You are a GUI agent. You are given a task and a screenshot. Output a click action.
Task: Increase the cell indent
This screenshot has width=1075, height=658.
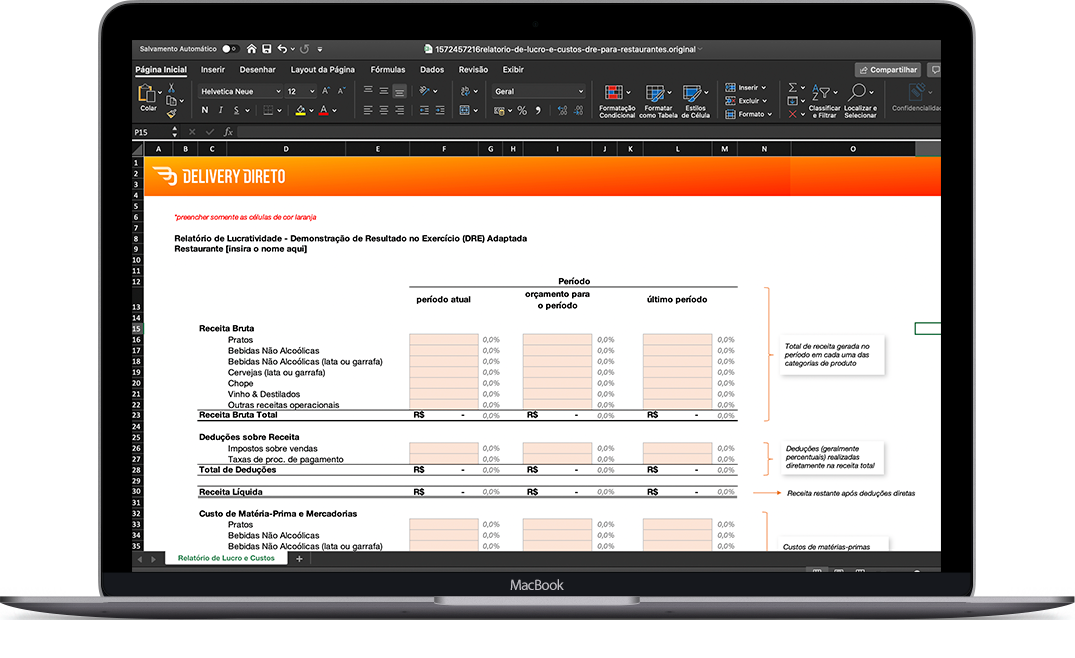click(439, 110)
